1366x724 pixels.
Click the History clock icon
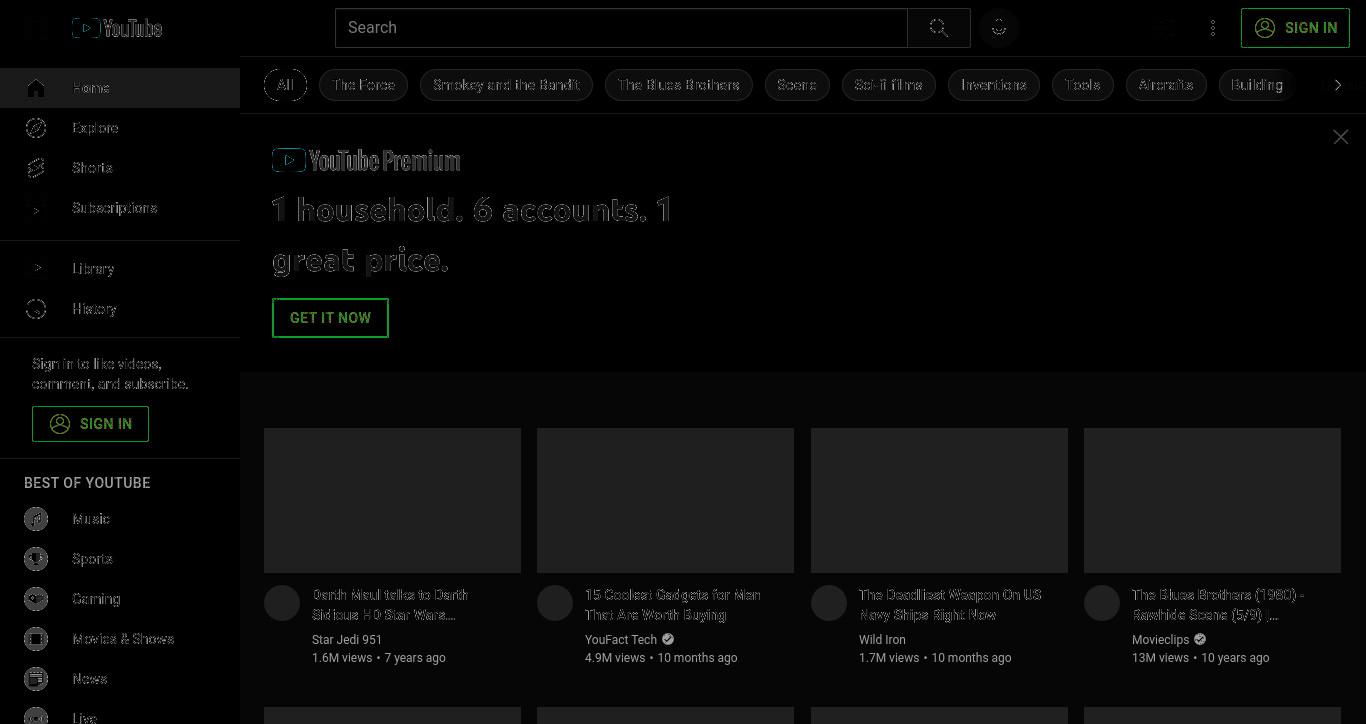[36, 309]
